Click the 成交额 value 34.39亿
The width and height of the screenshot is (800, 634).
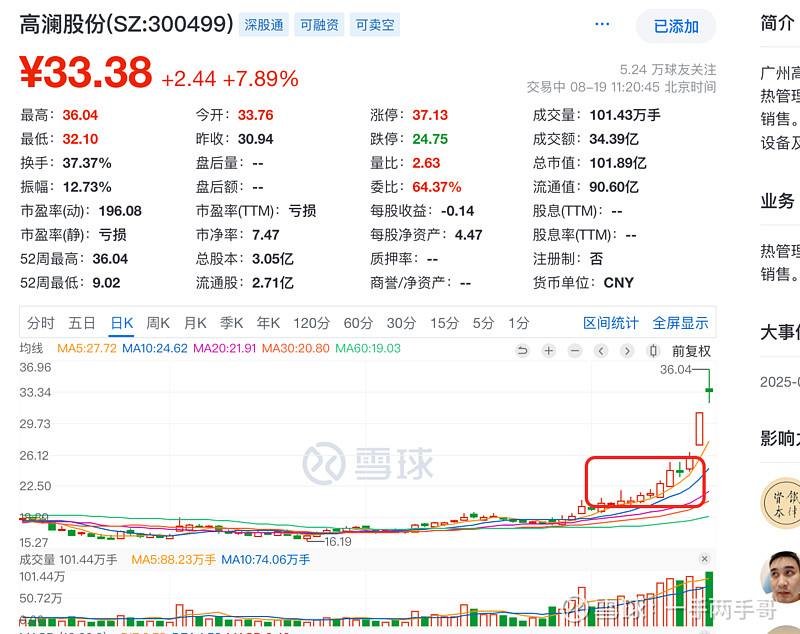coord(614,139)
